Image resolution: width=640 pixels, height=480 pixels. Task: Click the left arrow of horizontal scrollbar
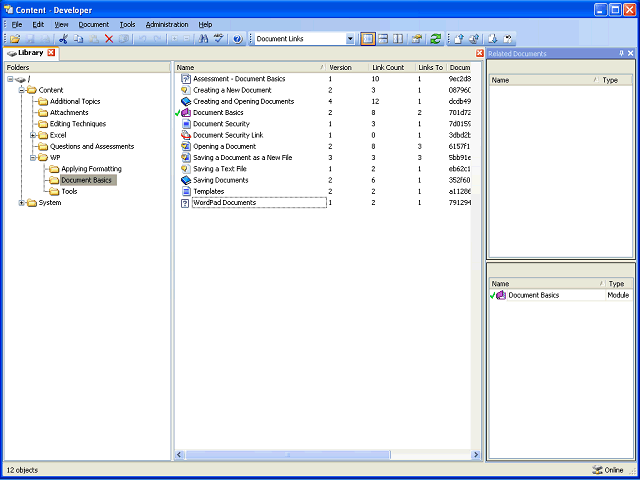(180, 454)
